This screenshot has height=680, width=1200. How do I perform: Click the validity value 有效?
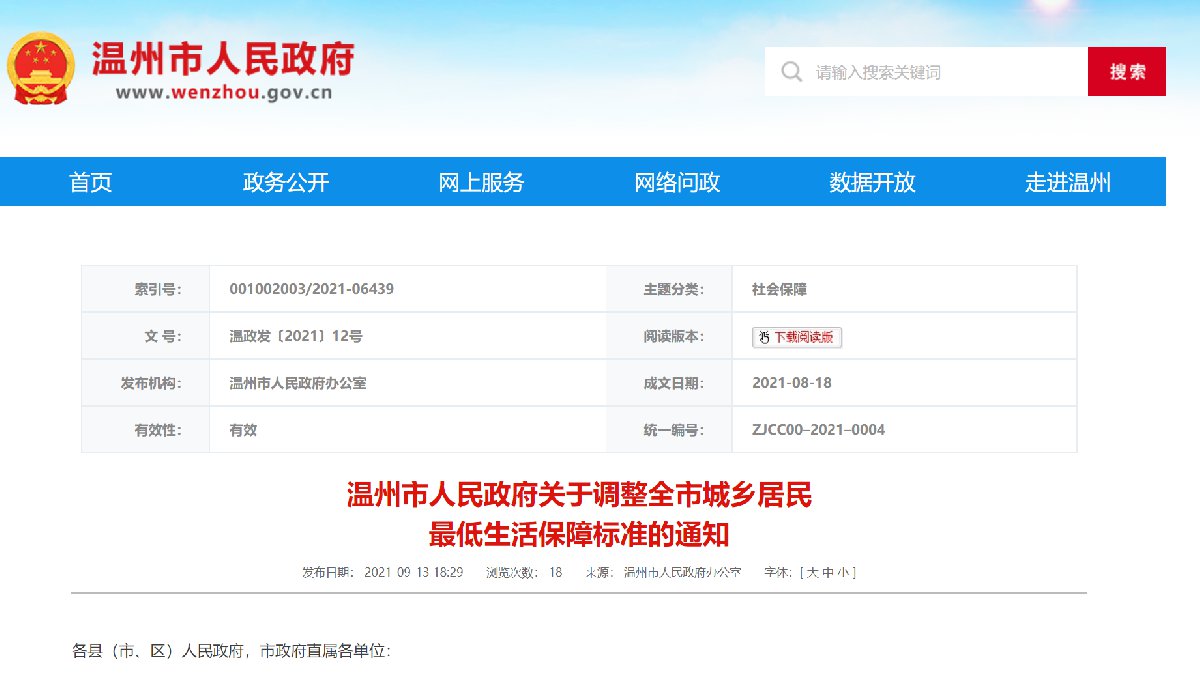tap(243, 430)
